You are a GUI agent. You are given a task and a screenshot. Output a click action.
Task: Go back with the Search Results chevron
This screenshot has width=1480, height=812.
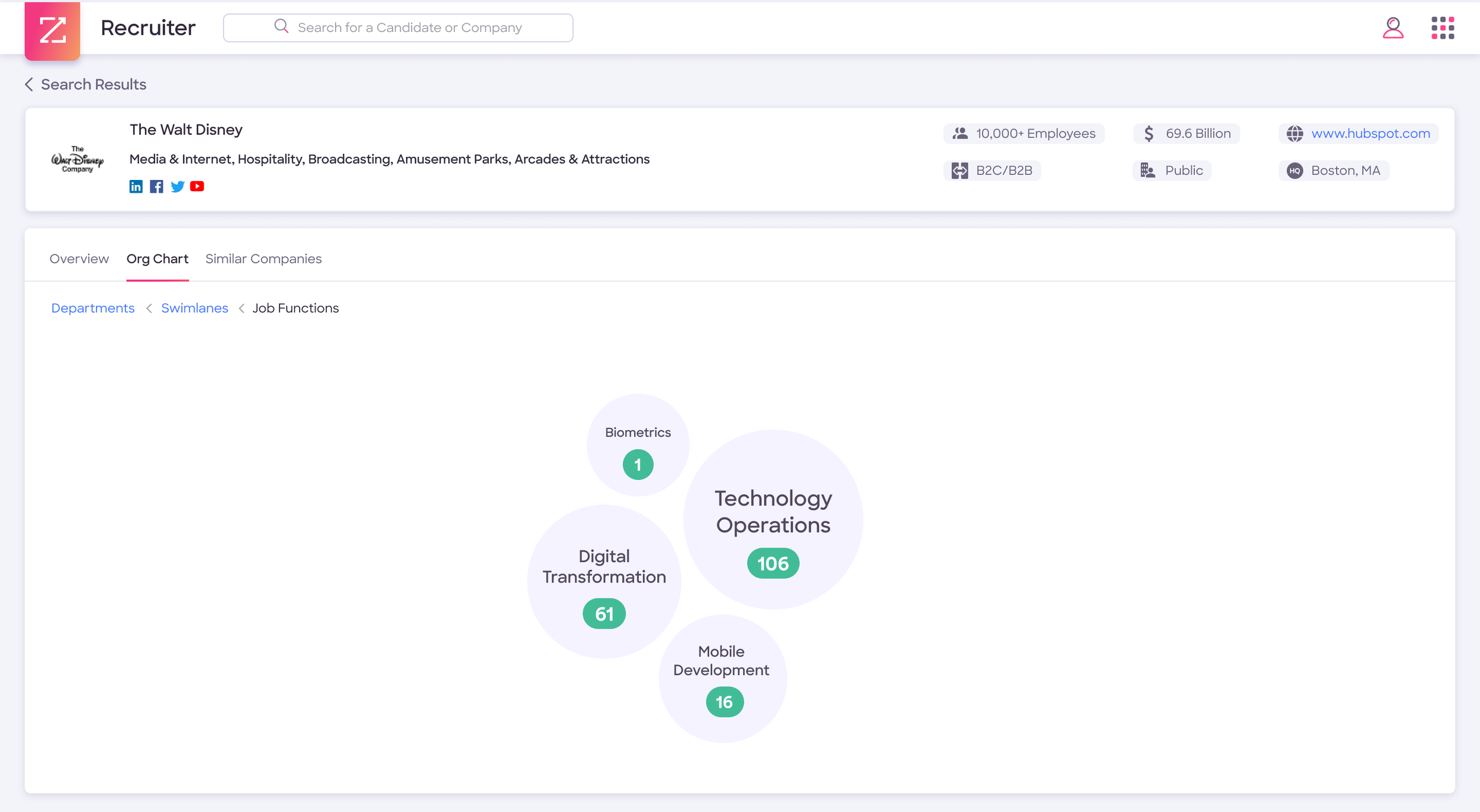[x=29, y=85]
